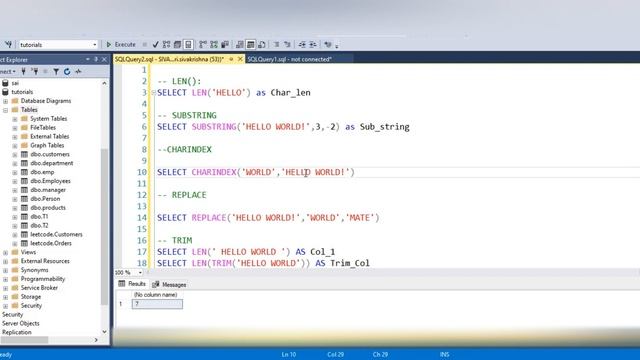Click the INS indicator in status bar
Screen dimensions: 640x360
444,354
